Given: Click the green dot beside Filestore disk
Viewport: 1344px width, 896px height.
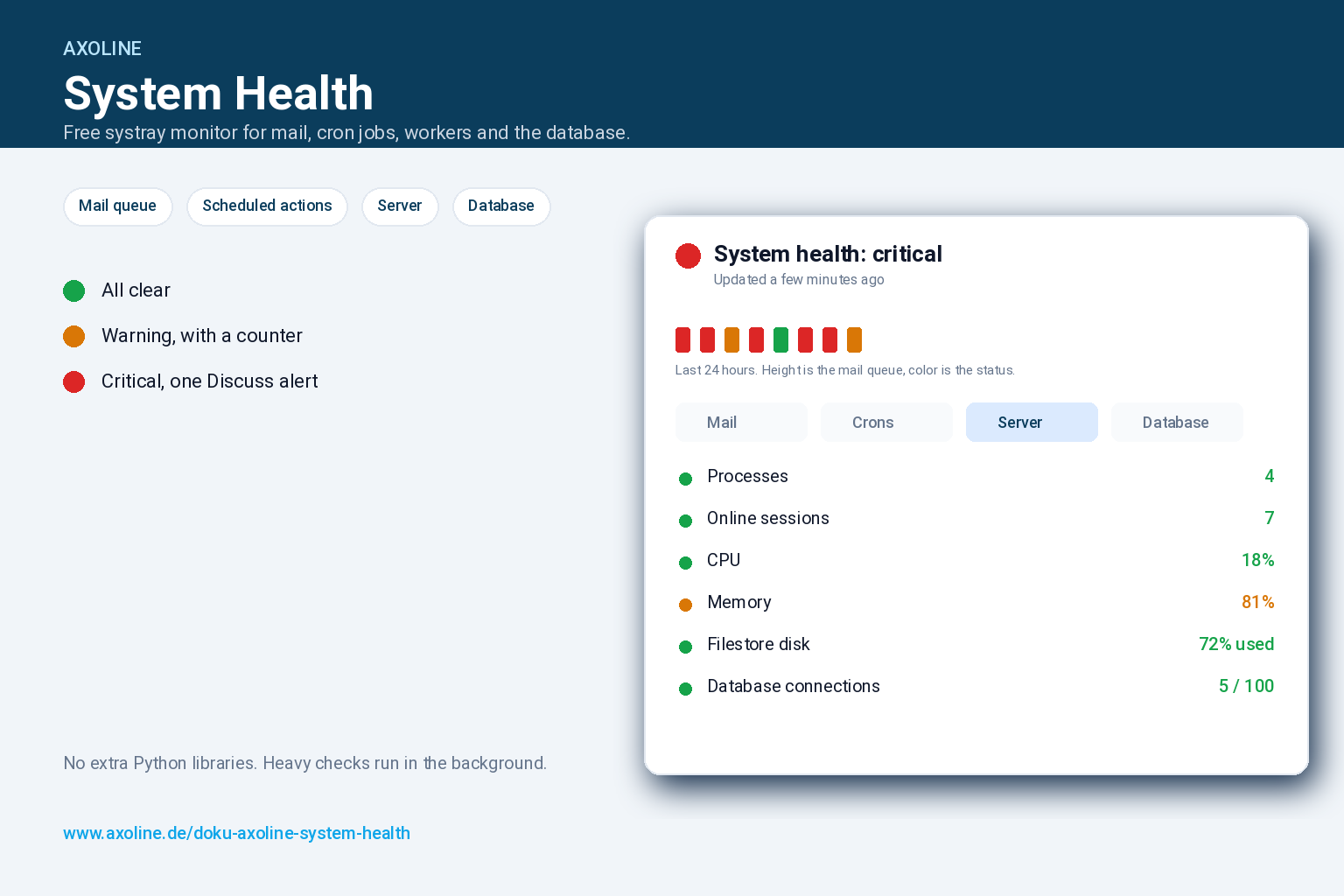Looking at the screenshot, I should [x=686, y=647].
